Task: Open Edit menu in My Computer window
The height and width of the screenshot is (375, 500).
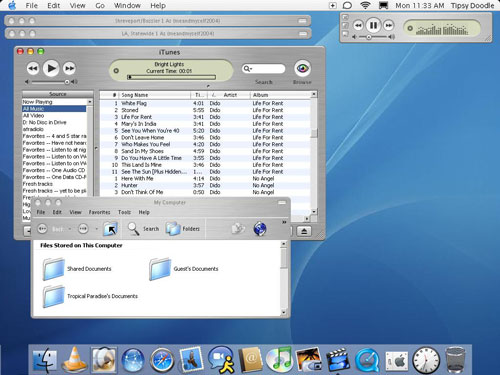Action: [x=57, y=212]
